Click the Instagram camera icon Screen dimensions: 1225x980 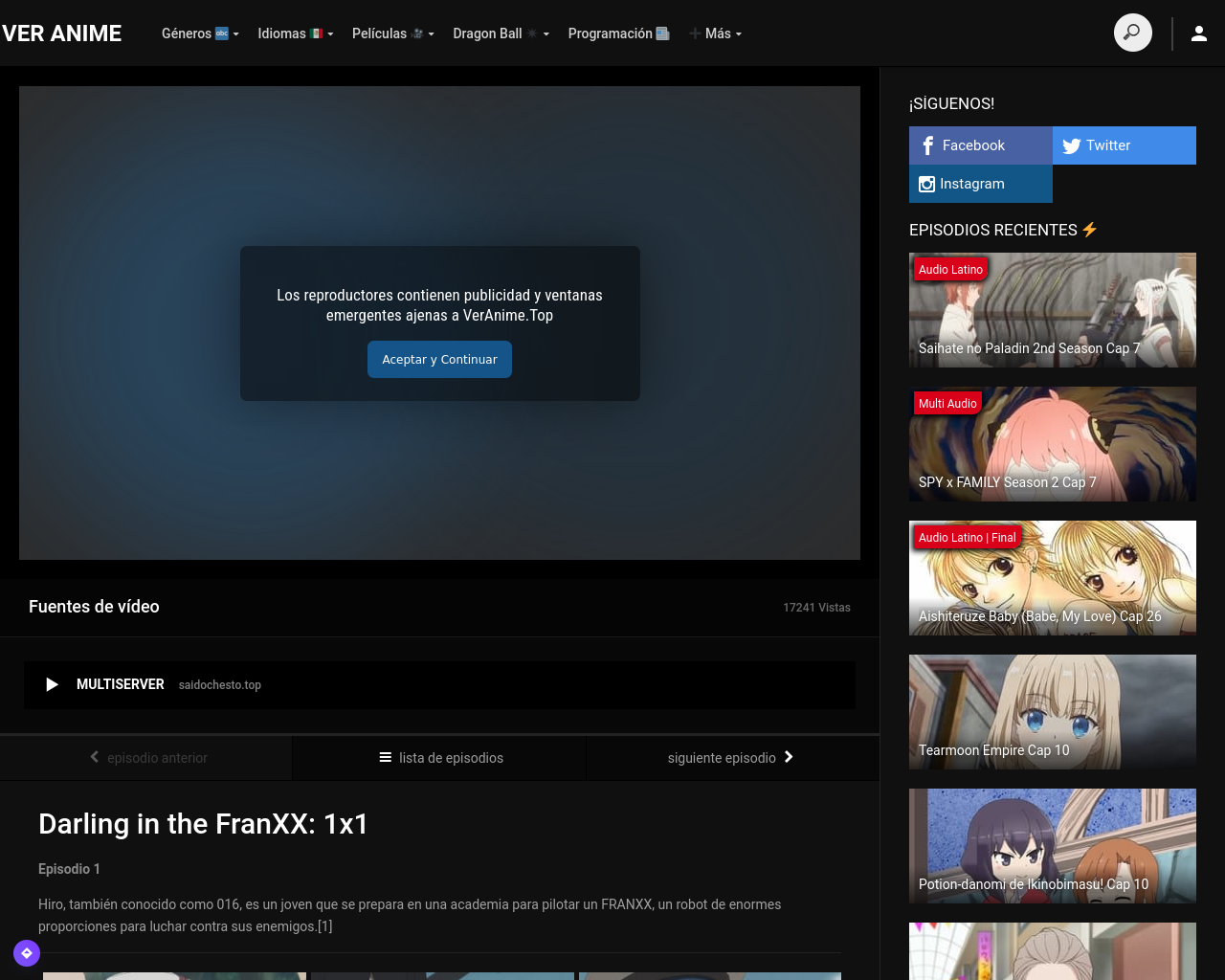926,184
